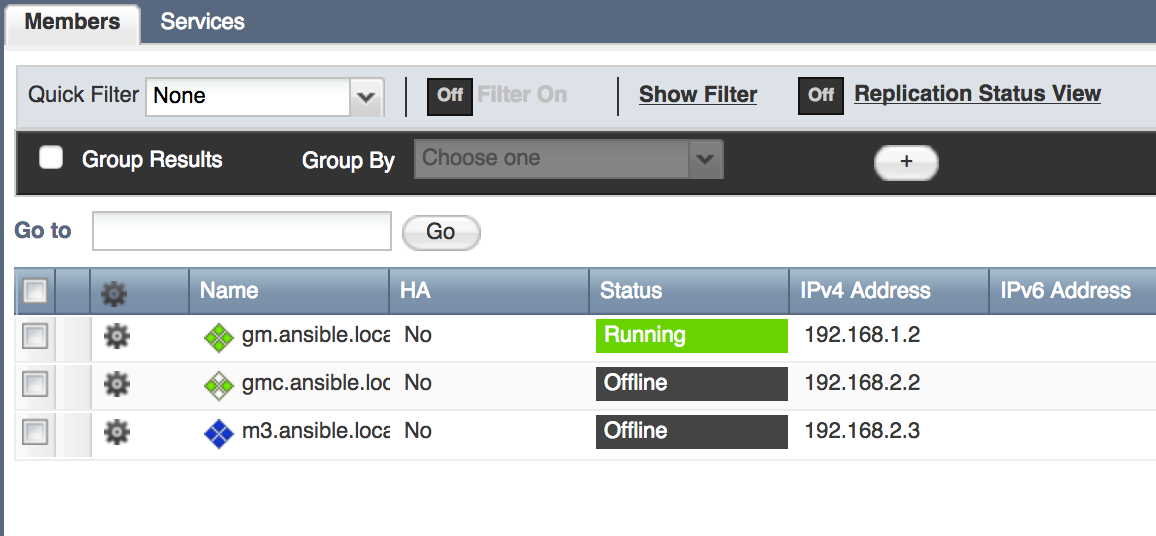Click the Go to input field
This screenshot has height=536, width=1156.
click(x=241, y=231)
